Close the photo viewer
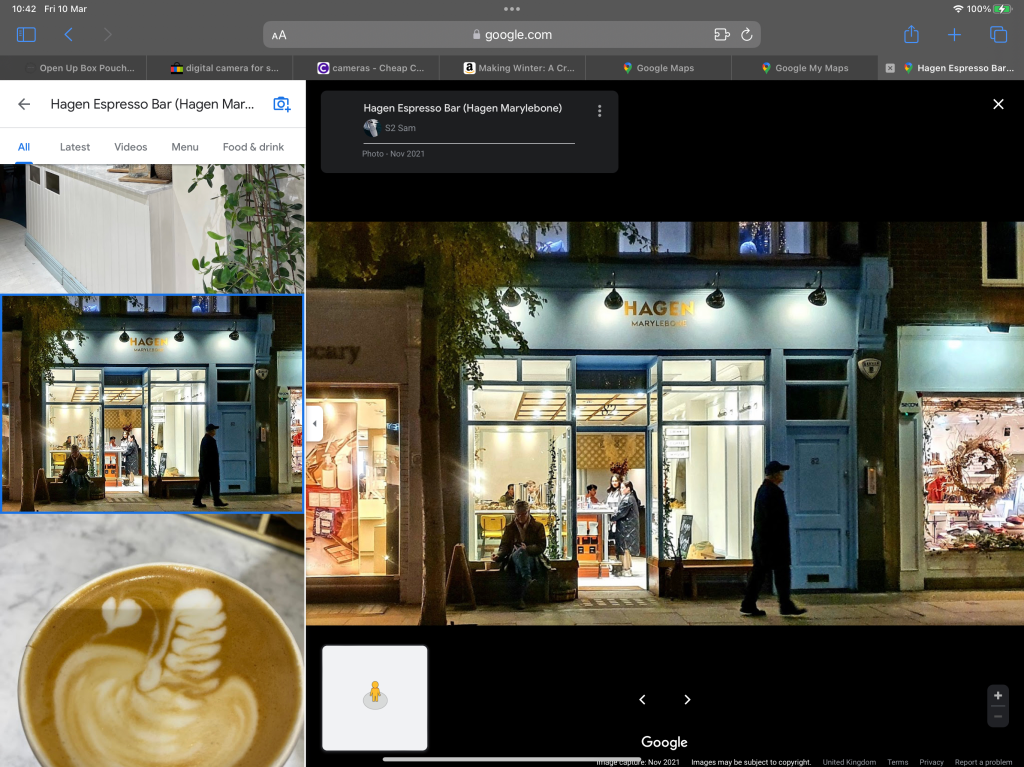 997,104
